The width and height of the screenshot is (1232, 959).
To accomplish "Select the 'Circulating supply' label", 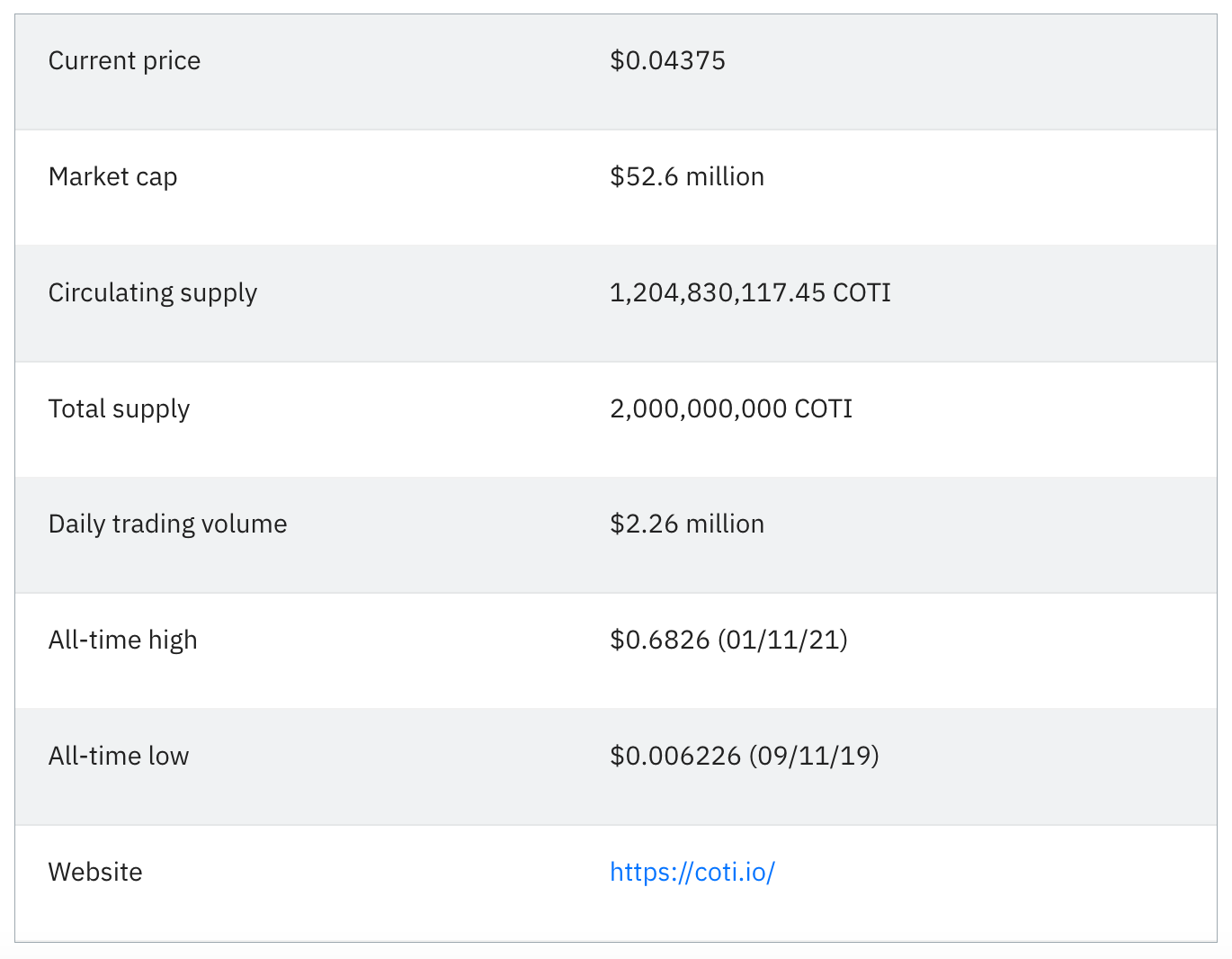I will click(153, 293).
